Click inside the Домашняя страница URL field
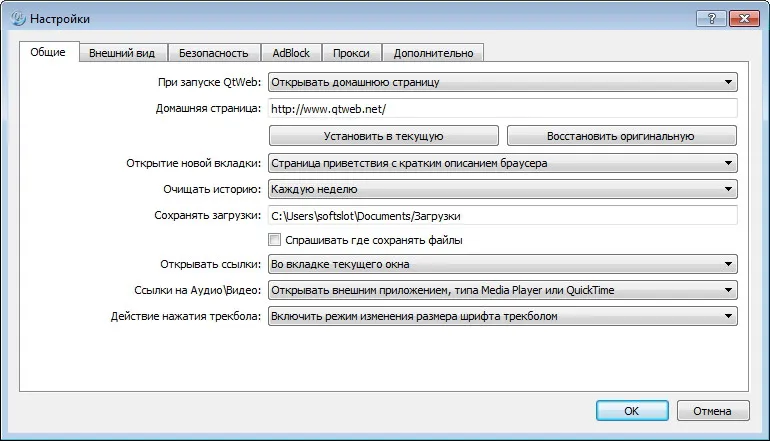 (x=502, y=109)
